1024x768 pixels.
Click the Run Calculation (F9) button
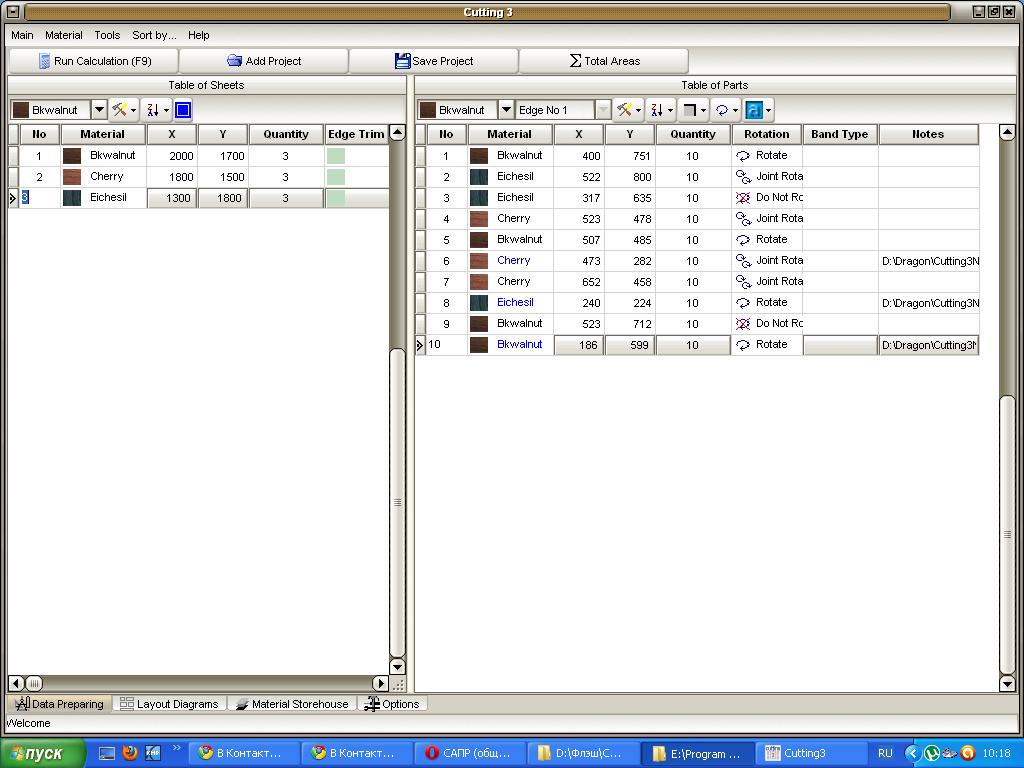[x=93, y=61]
